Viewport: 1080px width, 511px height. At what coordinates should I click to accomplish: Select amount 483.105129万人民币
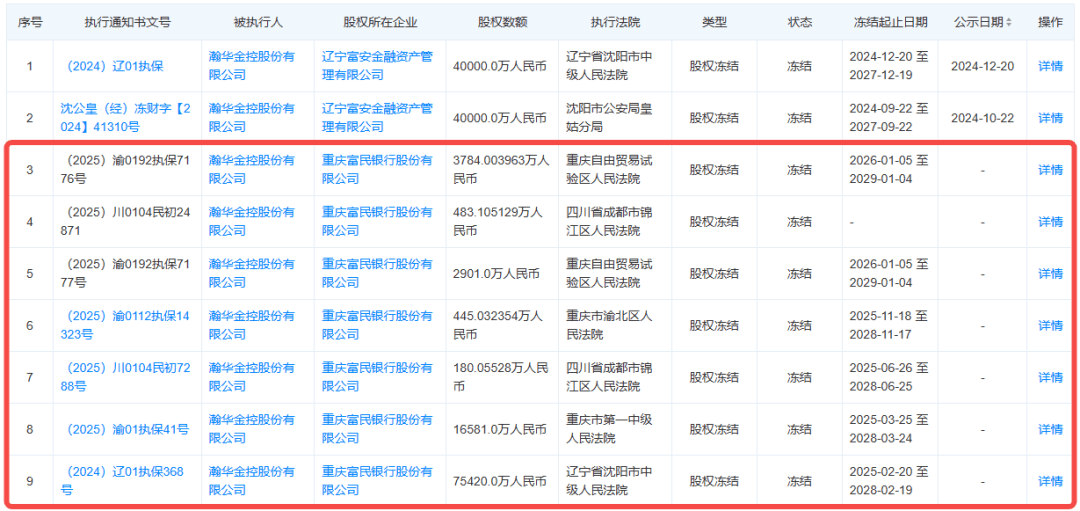click(497, 222)
